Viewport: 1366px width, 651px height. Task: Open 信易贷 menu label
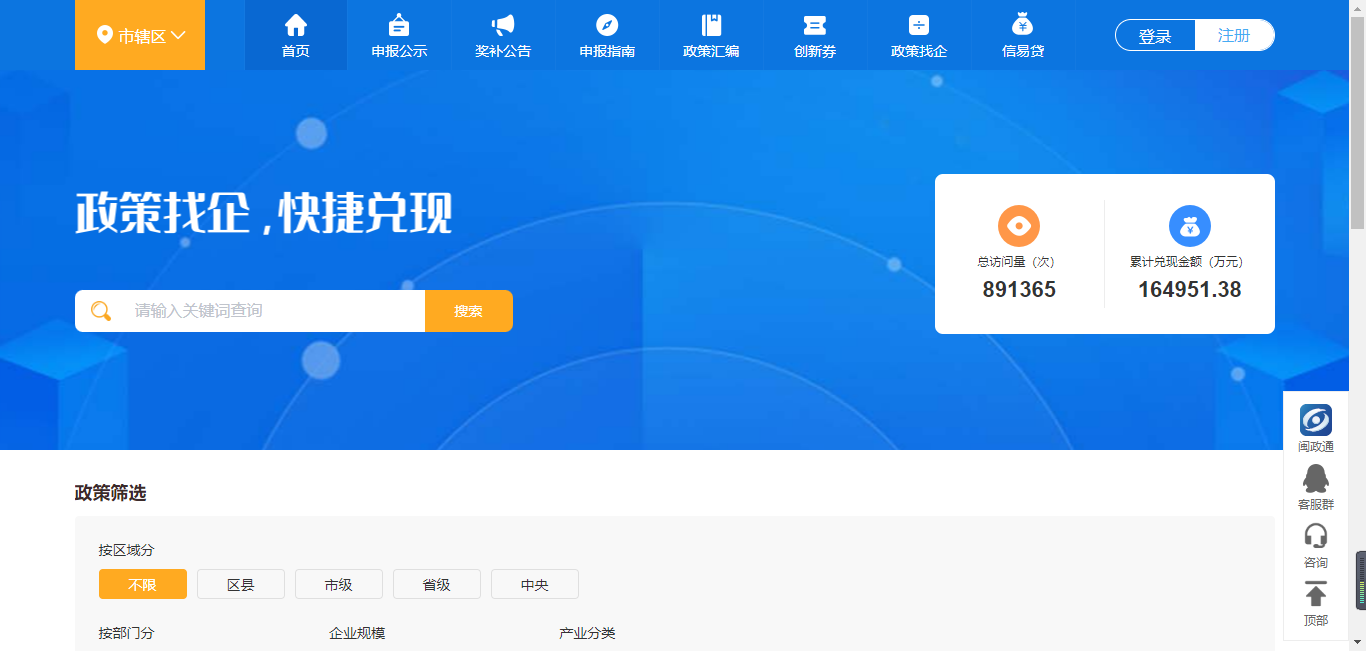[1023, 51]
